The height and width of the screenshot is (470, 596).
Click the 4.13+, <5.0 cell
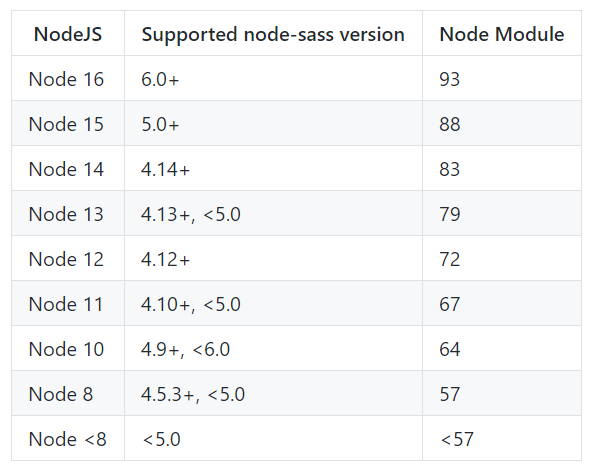[191, 214]
